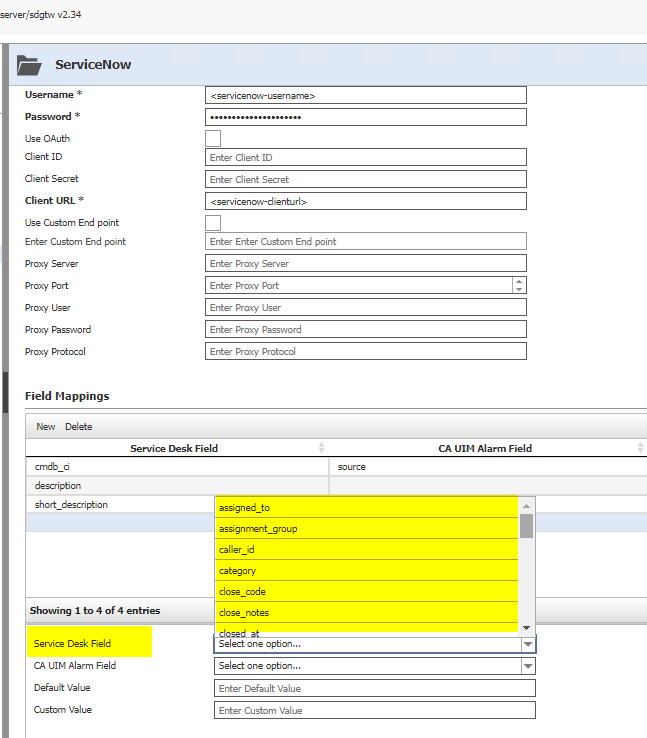Select category in the dropdown list
The height and width of the screenshot is (738, 647).
click(366, 571)
